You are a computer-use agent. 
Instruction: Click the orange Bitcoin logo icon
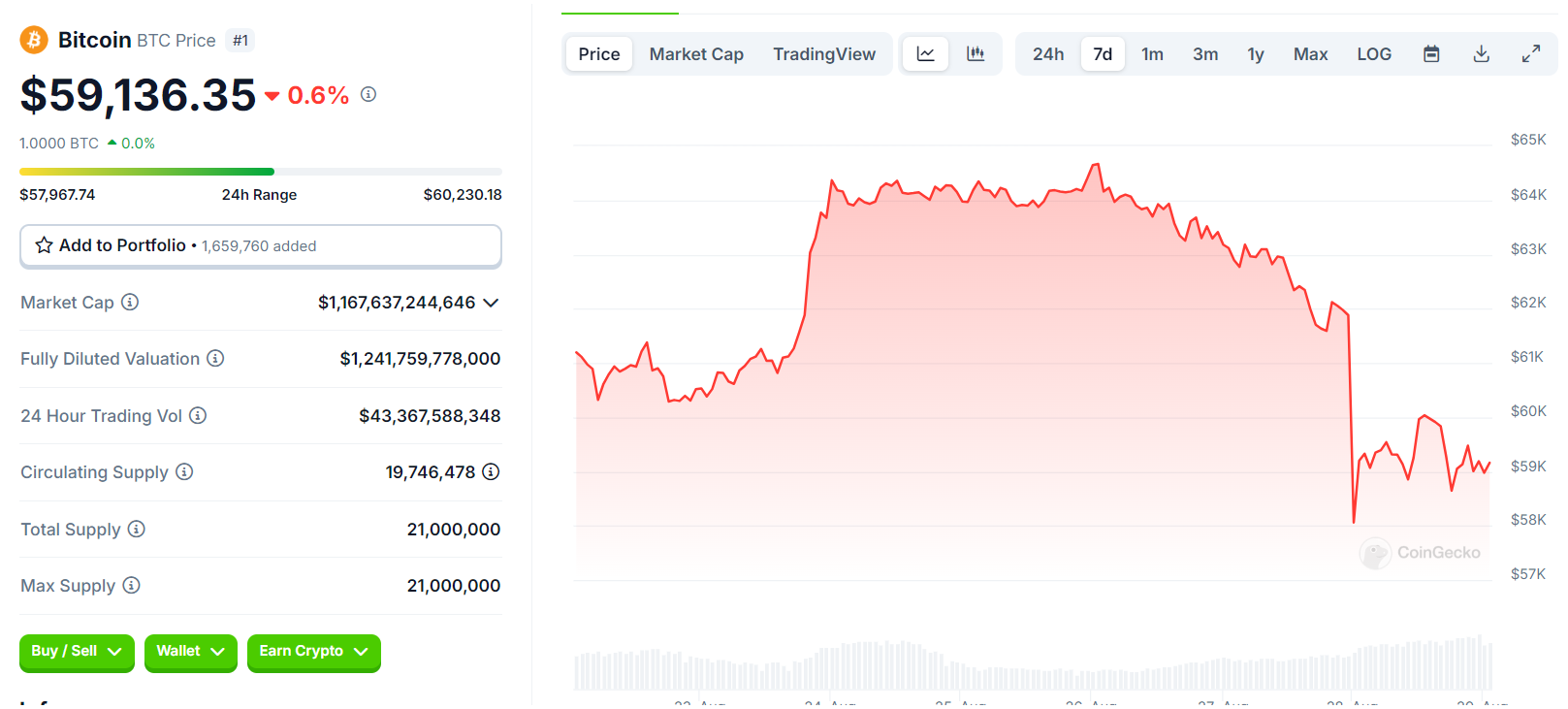(34, 40)
